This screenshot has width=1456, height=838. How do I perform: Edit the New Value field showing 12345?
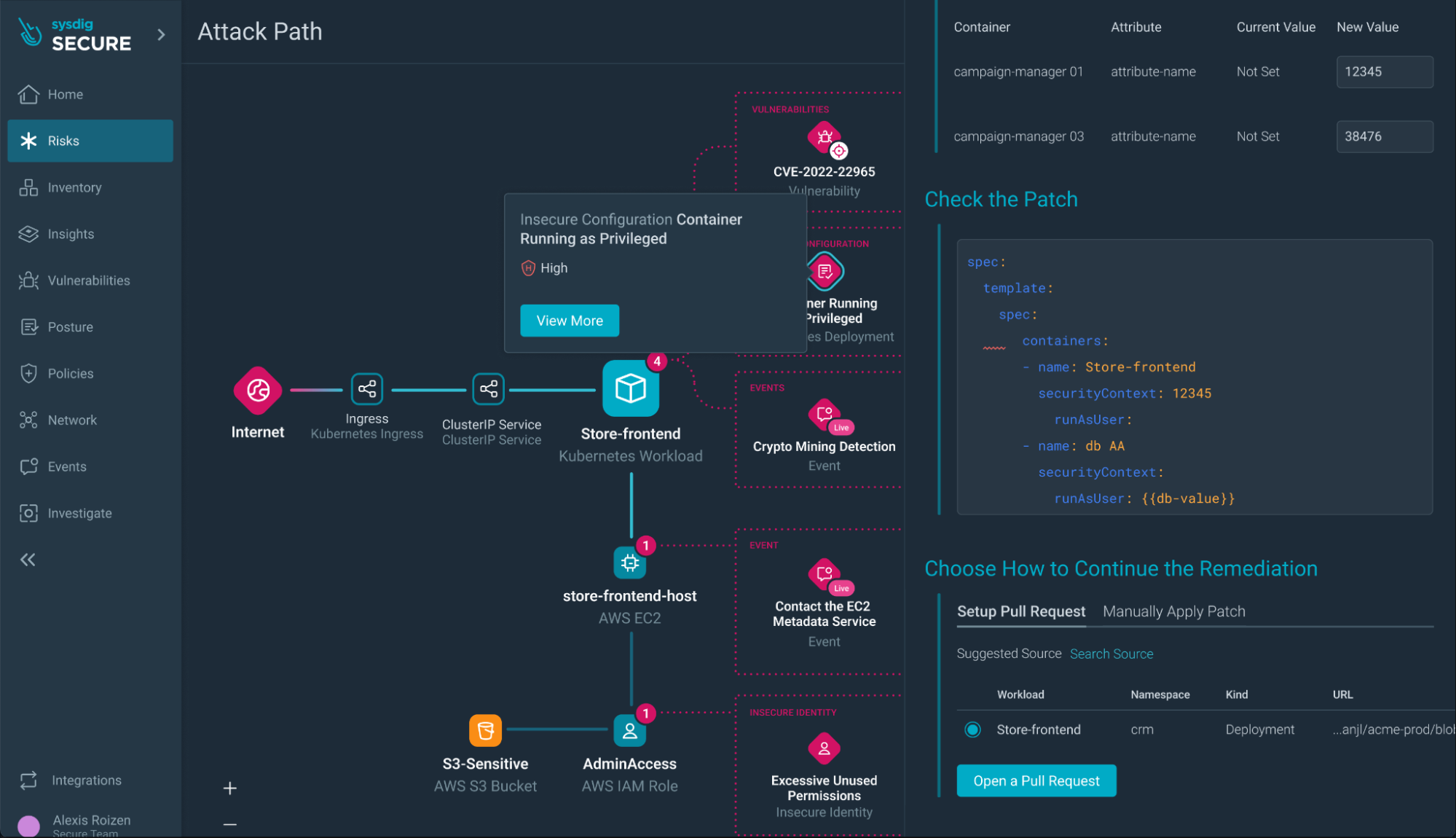coord(1384,71)
